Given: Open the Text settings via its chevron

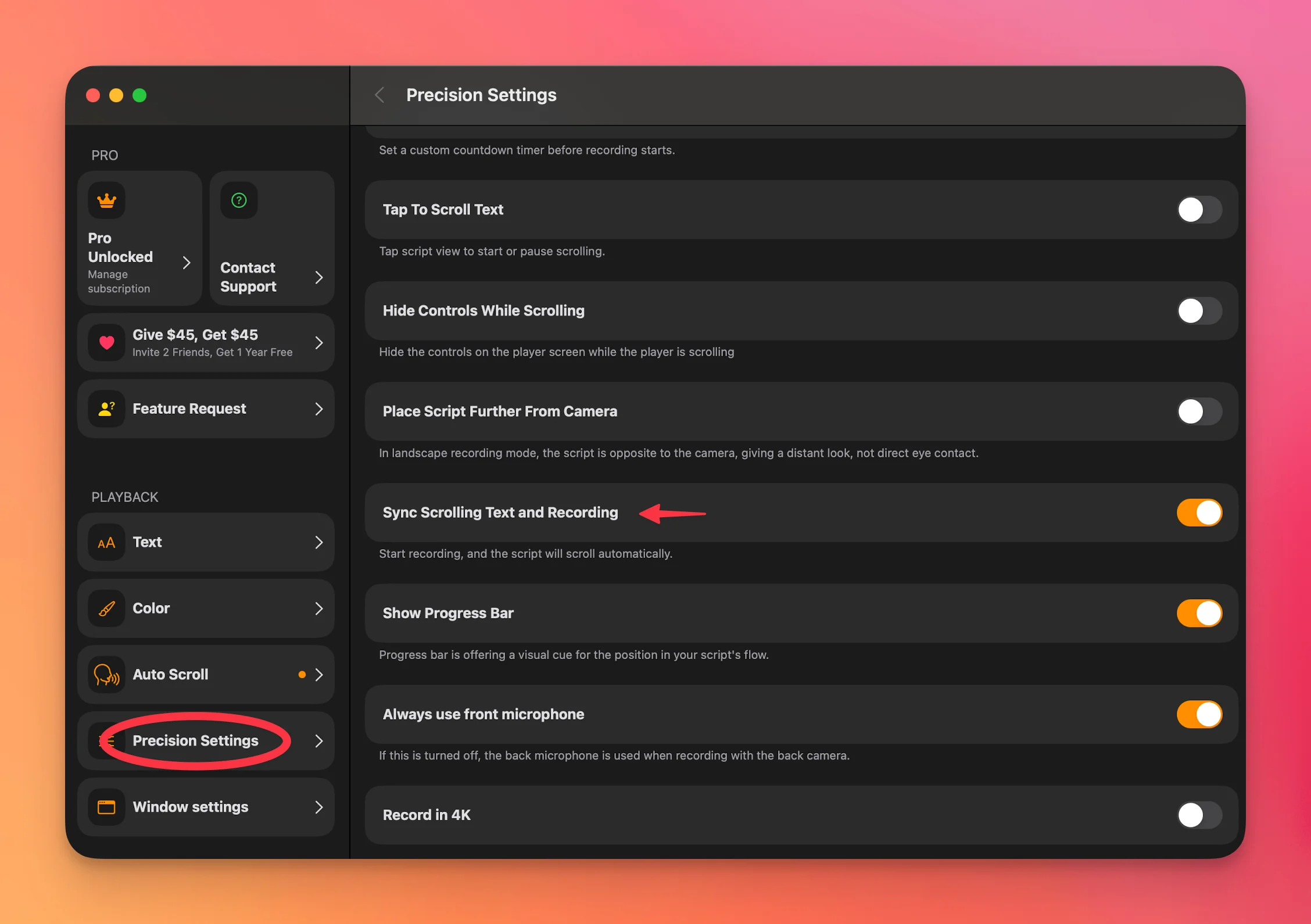Looking at the screenshot, I should click(x=319, y=542).
